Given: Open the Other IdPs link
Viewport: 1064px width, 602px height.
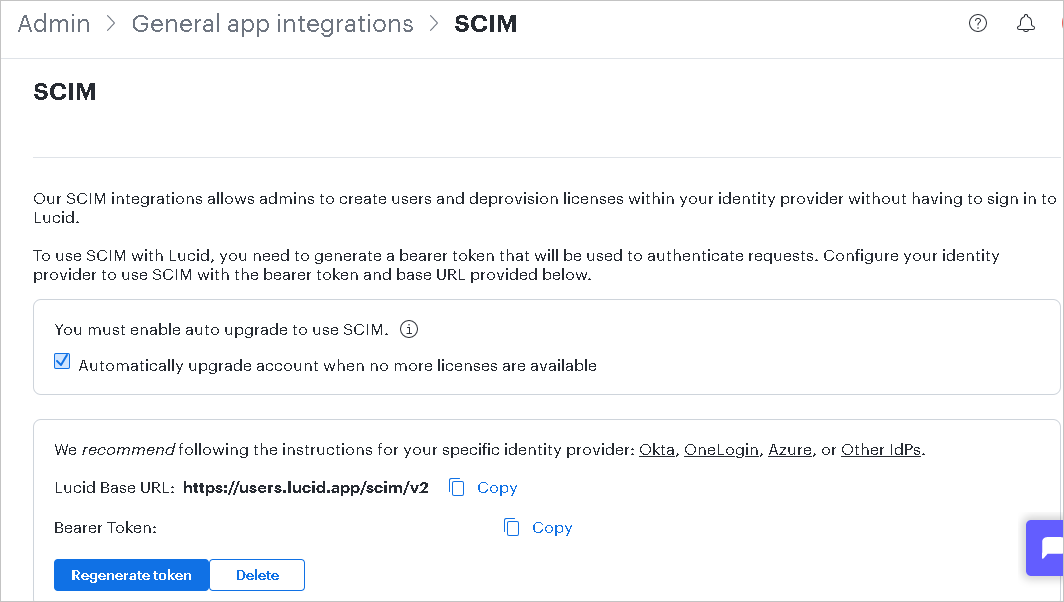Looking at the screenshot, I should (x=881, y=450).
